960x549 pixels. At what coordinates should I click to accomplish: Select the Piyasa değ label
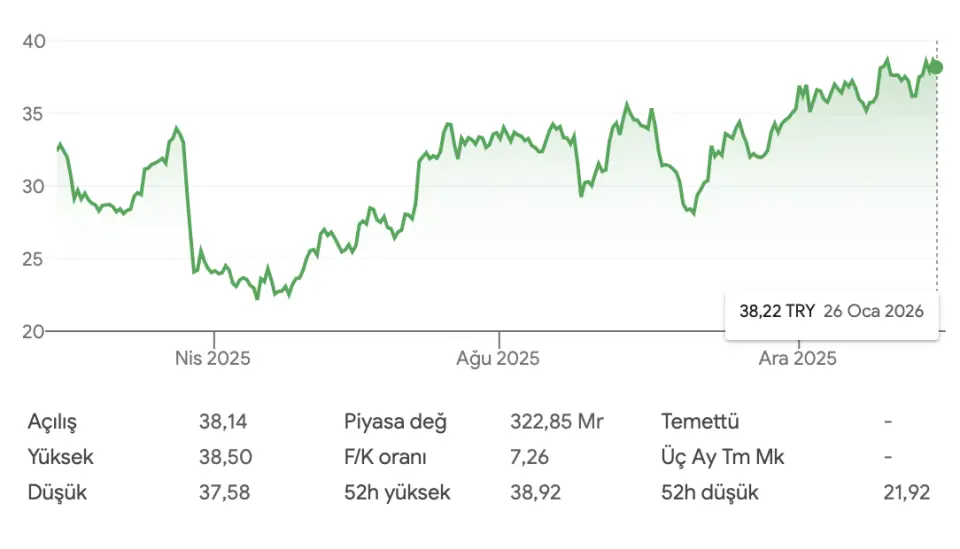click(395, 422)
